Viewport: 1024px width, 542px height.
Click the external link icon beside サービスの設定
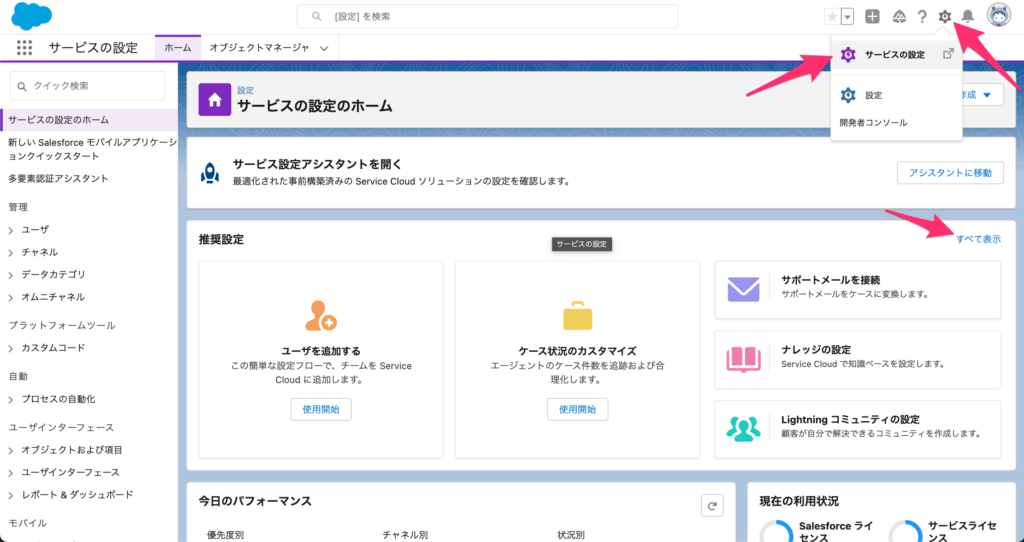948,54
